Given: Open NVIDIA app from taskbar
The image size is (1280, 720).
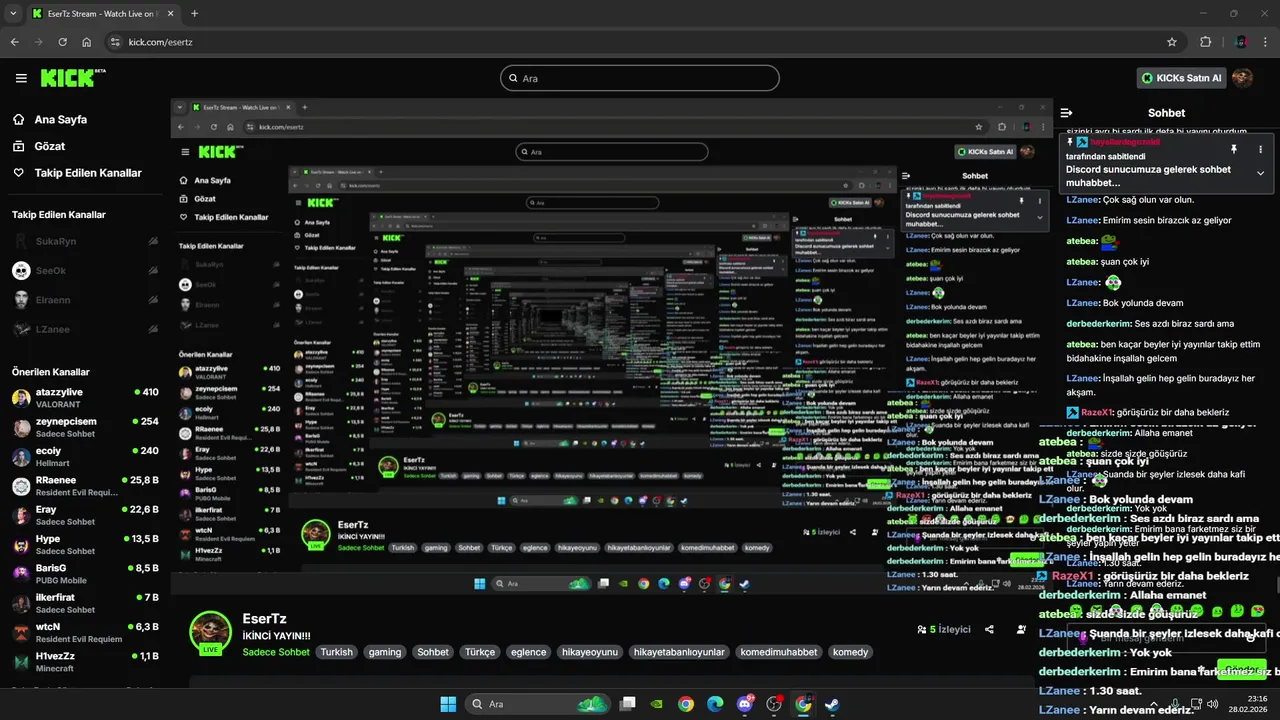Looking at the screenshot, I should [x=656, y=704].
